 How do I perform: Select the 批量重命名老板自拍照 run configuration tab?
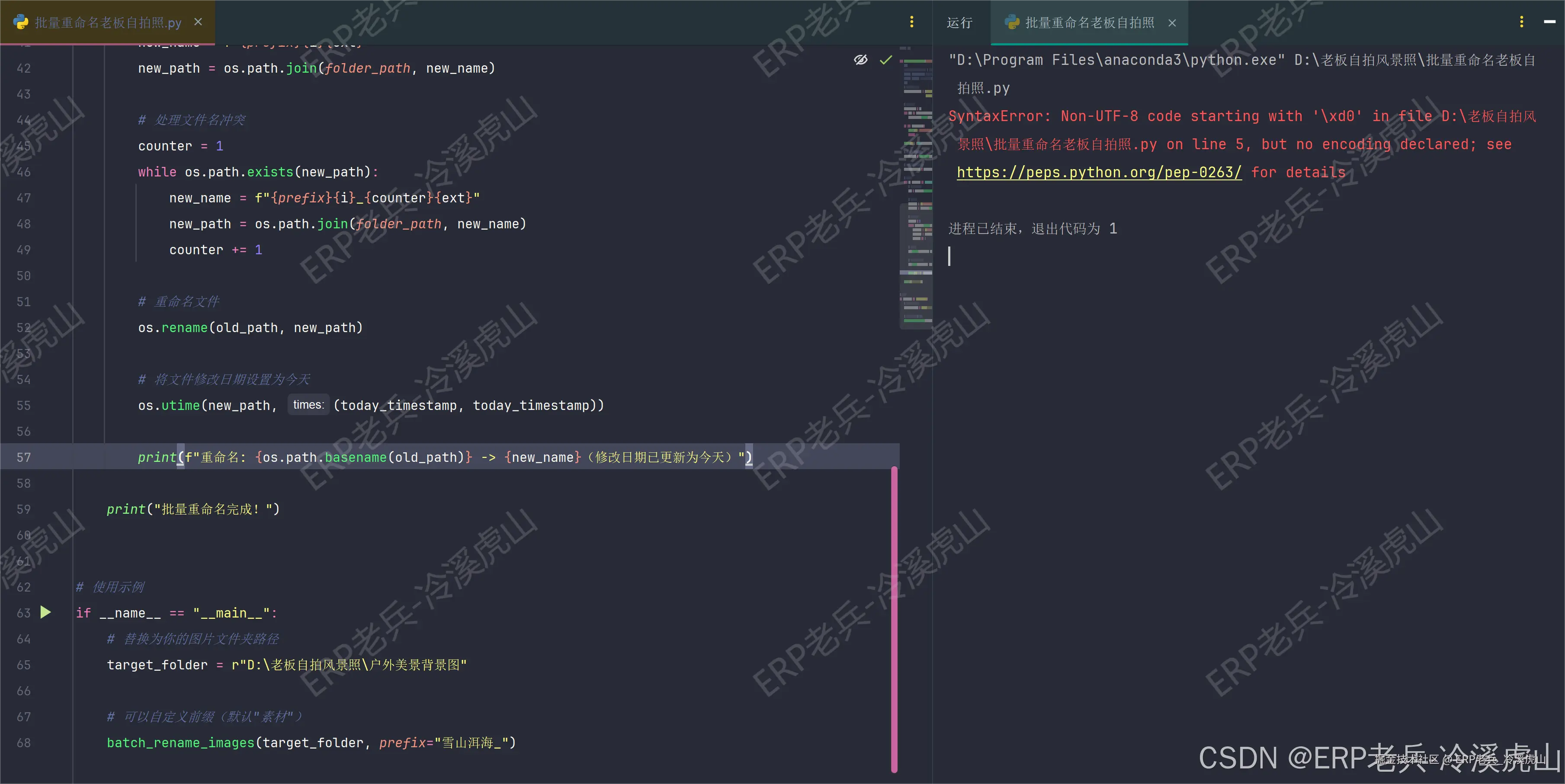point(1089,23)
